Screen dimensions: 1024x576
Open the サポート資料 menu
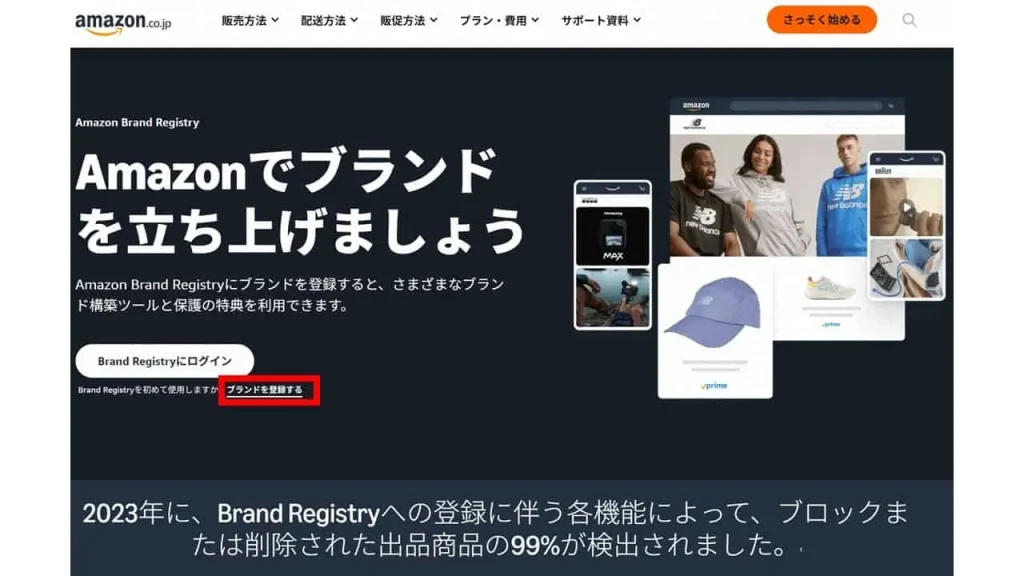pyautogui.click(x=601, y=20)
